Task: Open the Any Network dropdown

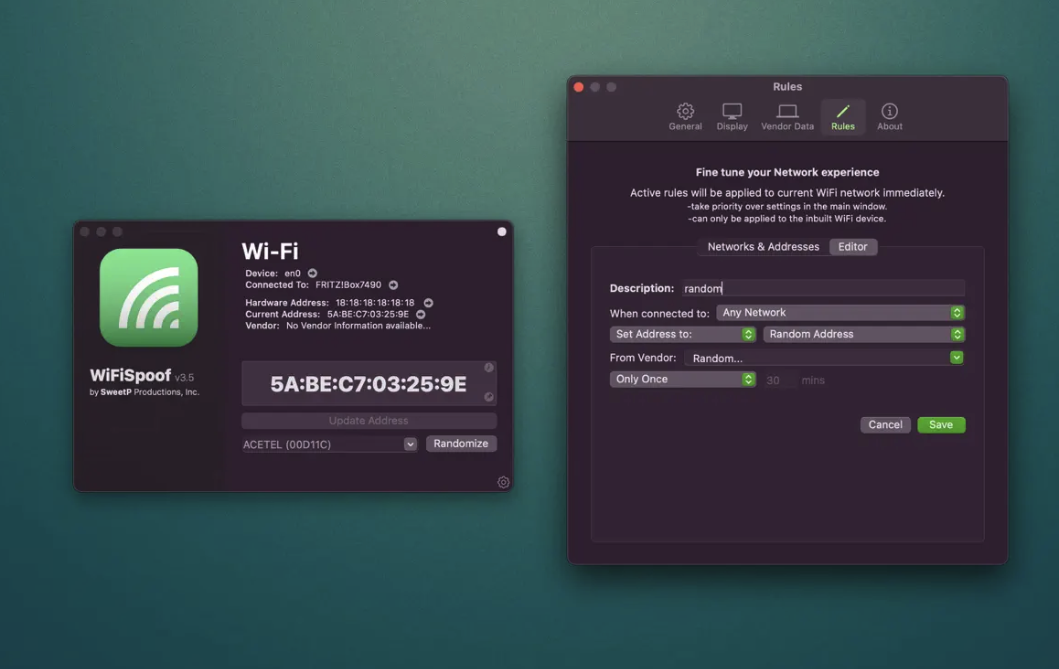Action: [840, 313]
